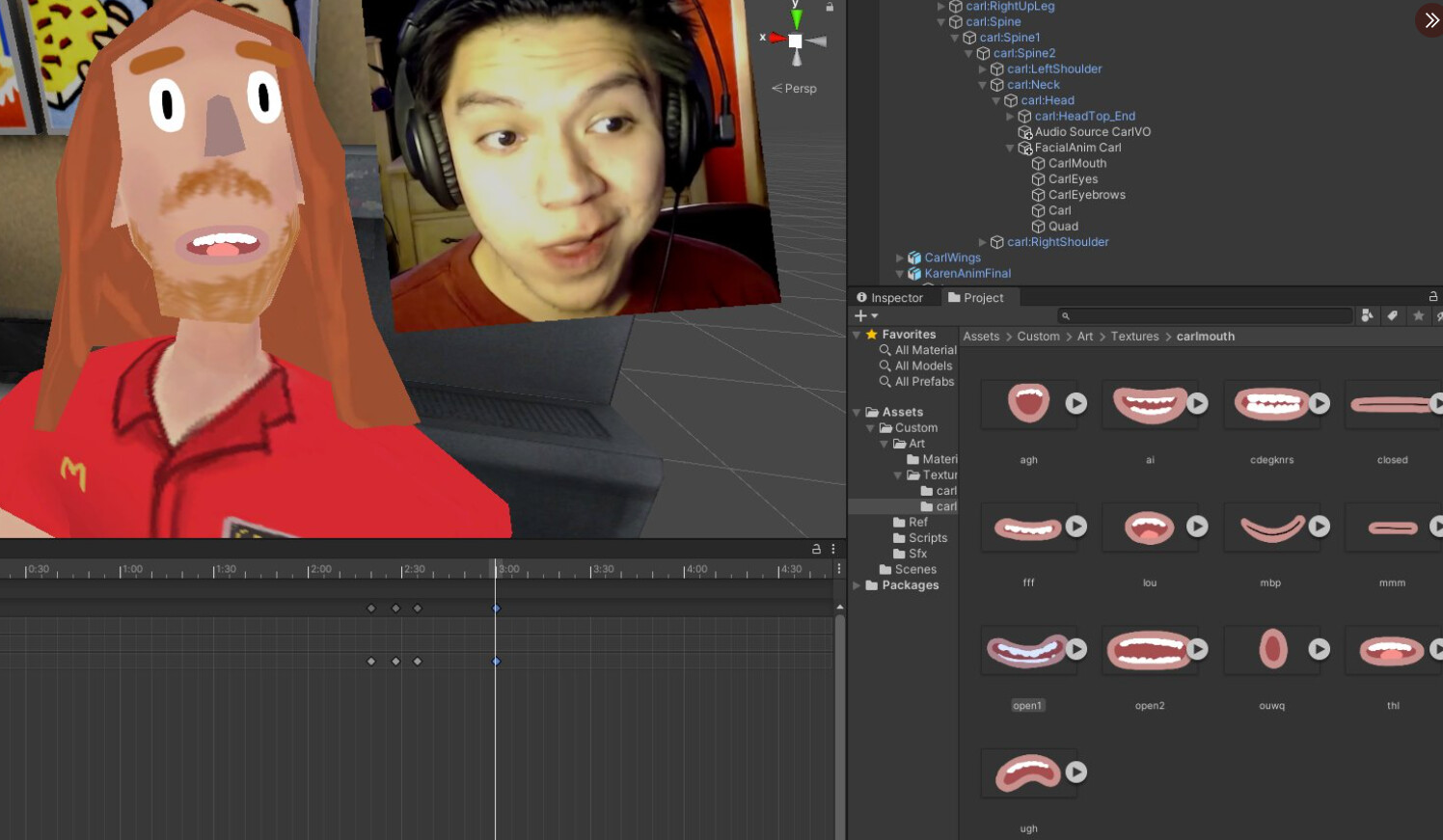The width and height of the screenshot is (1443, 840).
Task: Expand the carl:RightShoulder node
Action: pyautogui.click(x=983, y=242)
